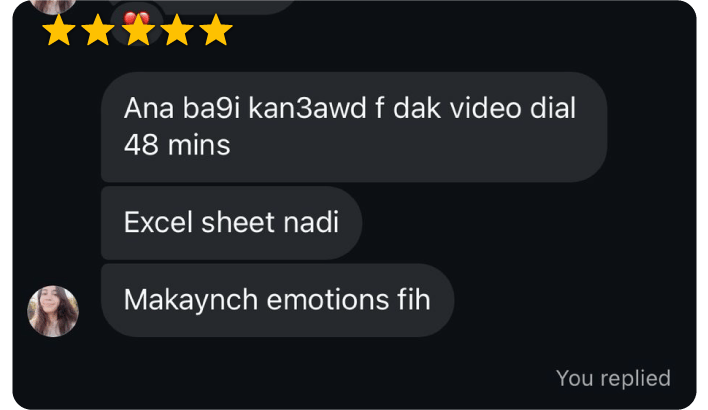The image size is (708, 410).
Task: Click the first gold star rating
Action: click(59, 30)
